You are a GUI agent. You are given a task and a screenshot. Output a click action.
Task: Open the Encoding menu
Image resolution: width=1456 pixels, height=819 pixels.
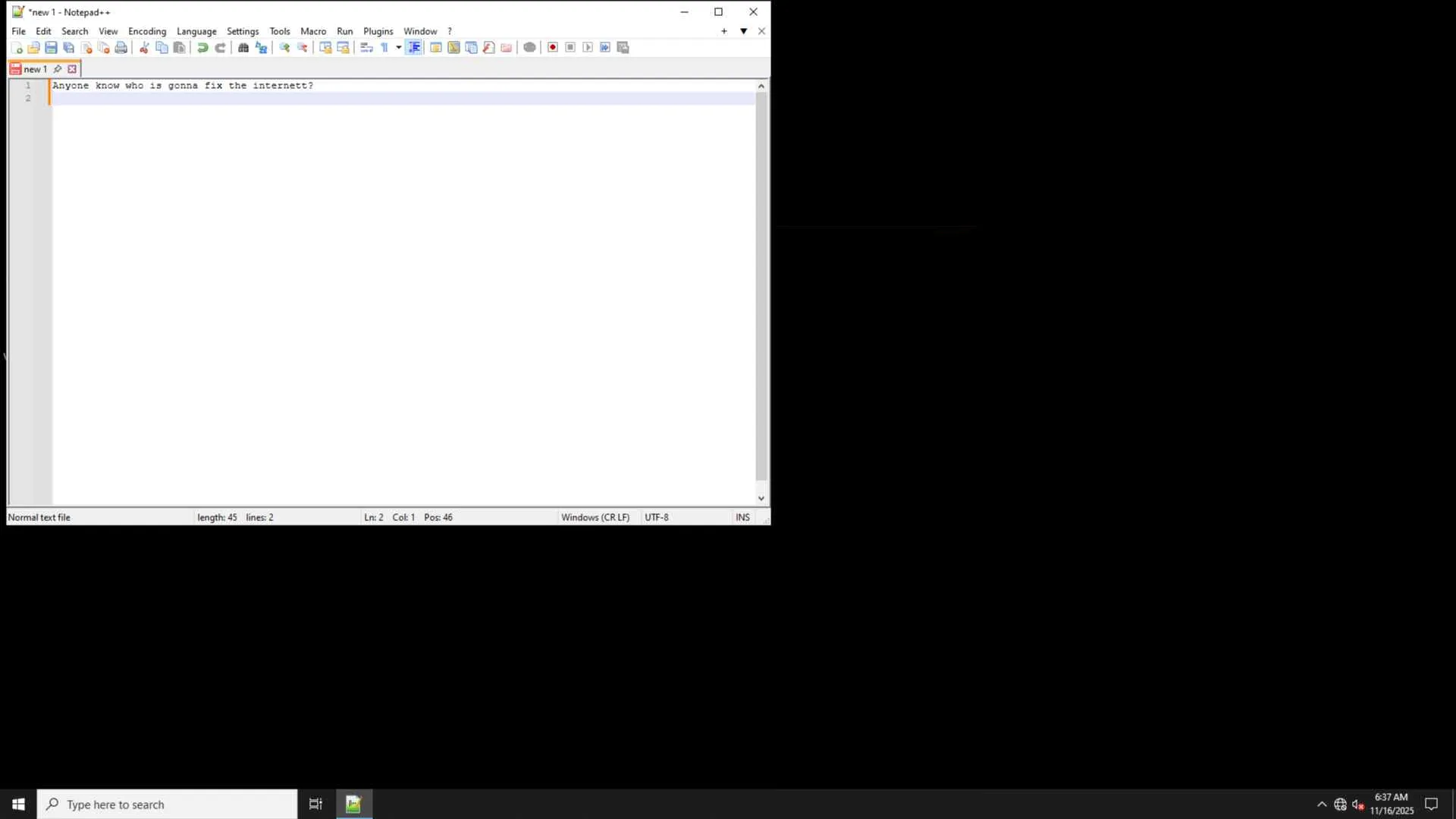click(x=146, y=31)
